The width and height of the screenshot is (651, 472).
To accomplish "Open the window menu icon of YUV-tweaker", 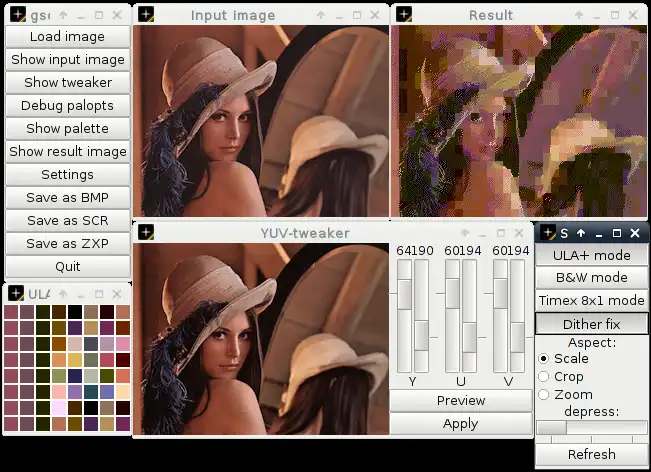I will click(146, 232).
